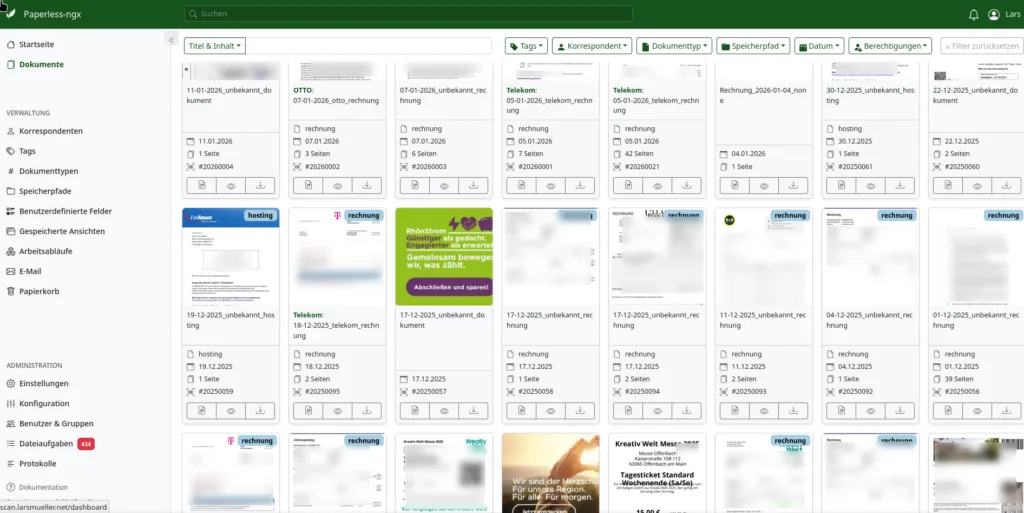Open Arbeitsabläufe in the sidebar
The height and width of the screenshot is (513, 1024).
pyautogui.click(x=46, y=251)
